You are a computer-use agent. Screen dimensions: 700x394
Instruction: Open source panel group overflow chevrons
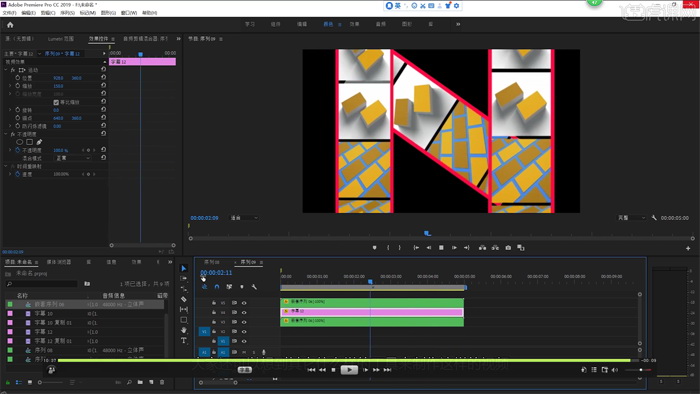tap(179, 39)
